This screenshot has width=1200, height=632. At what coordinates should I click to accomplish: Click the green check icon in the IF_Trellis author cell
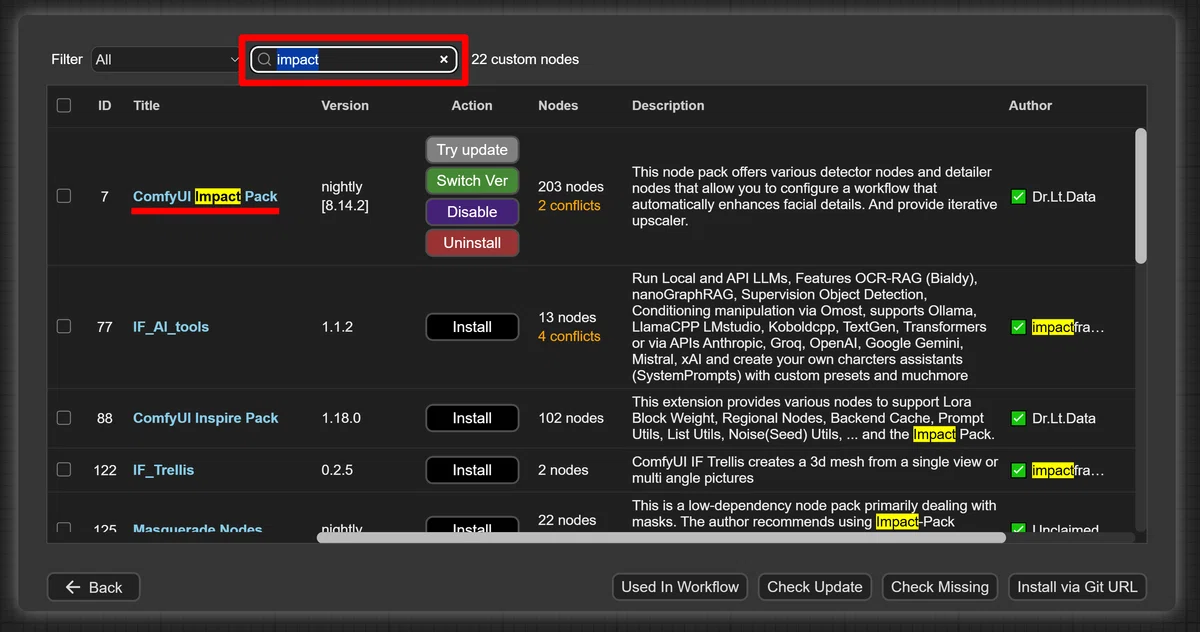(x=1019, y=470)
